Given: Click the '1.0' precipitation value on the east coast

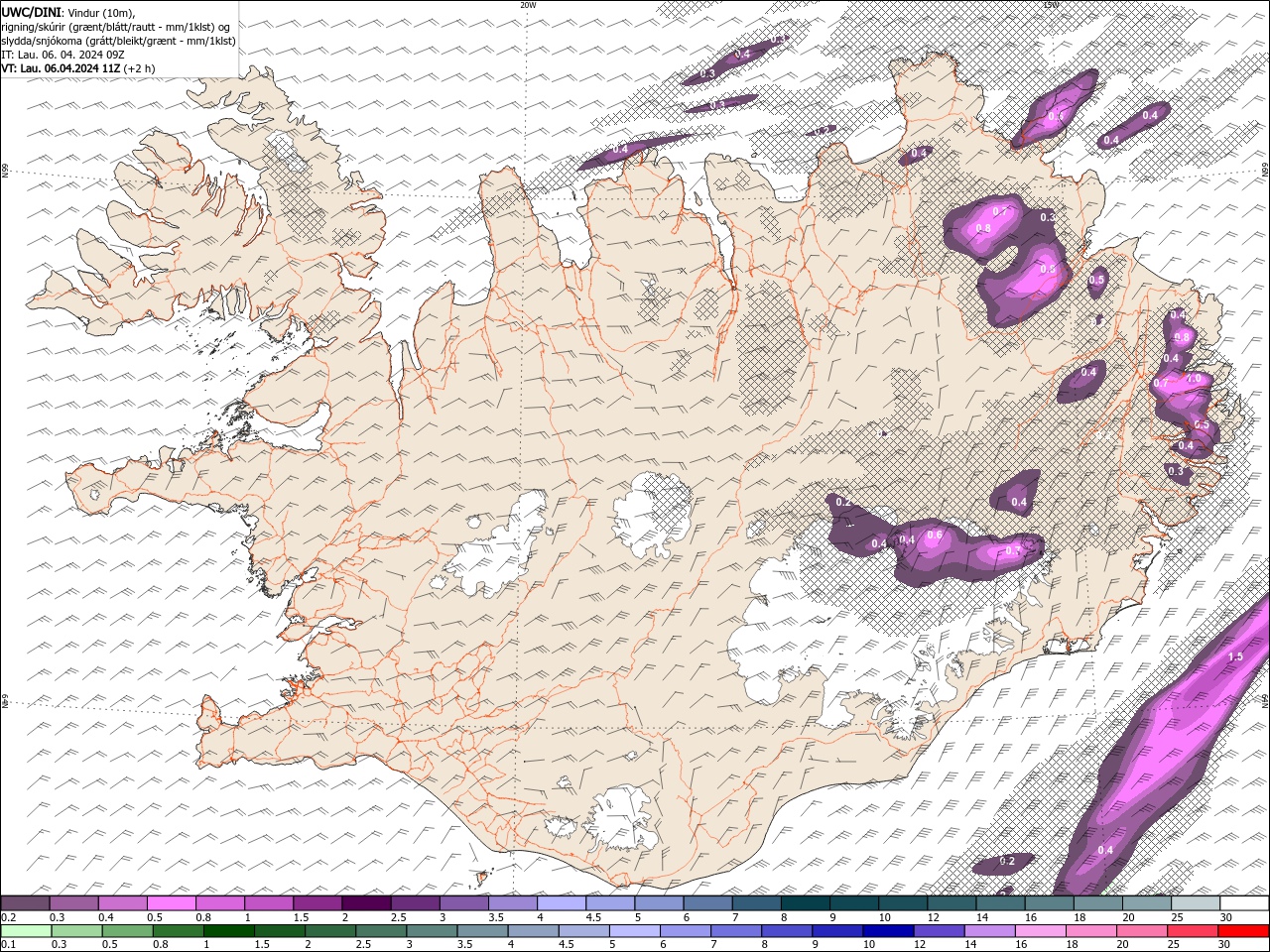Looking at the screenshot, I should click(1194, 379).
